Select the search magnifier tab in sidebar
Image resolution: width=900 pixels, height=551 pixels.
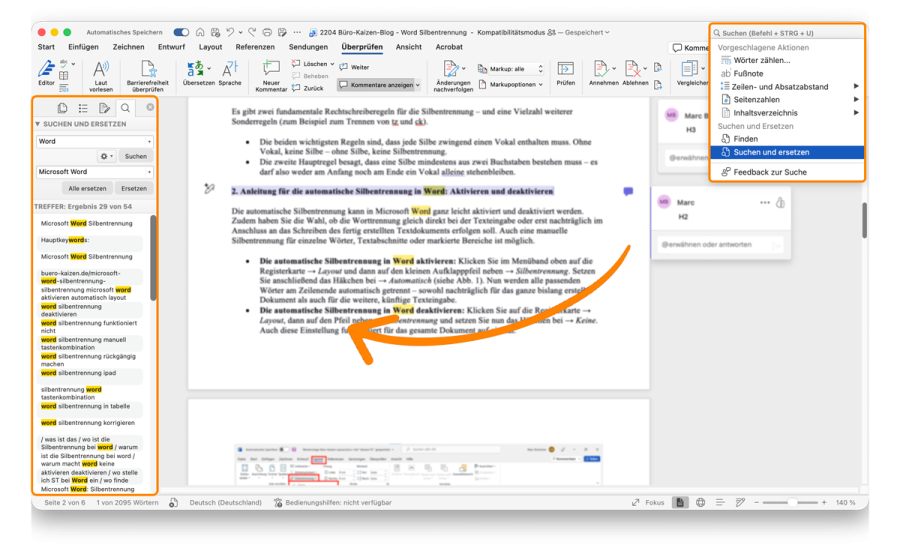tap(125, 108)
